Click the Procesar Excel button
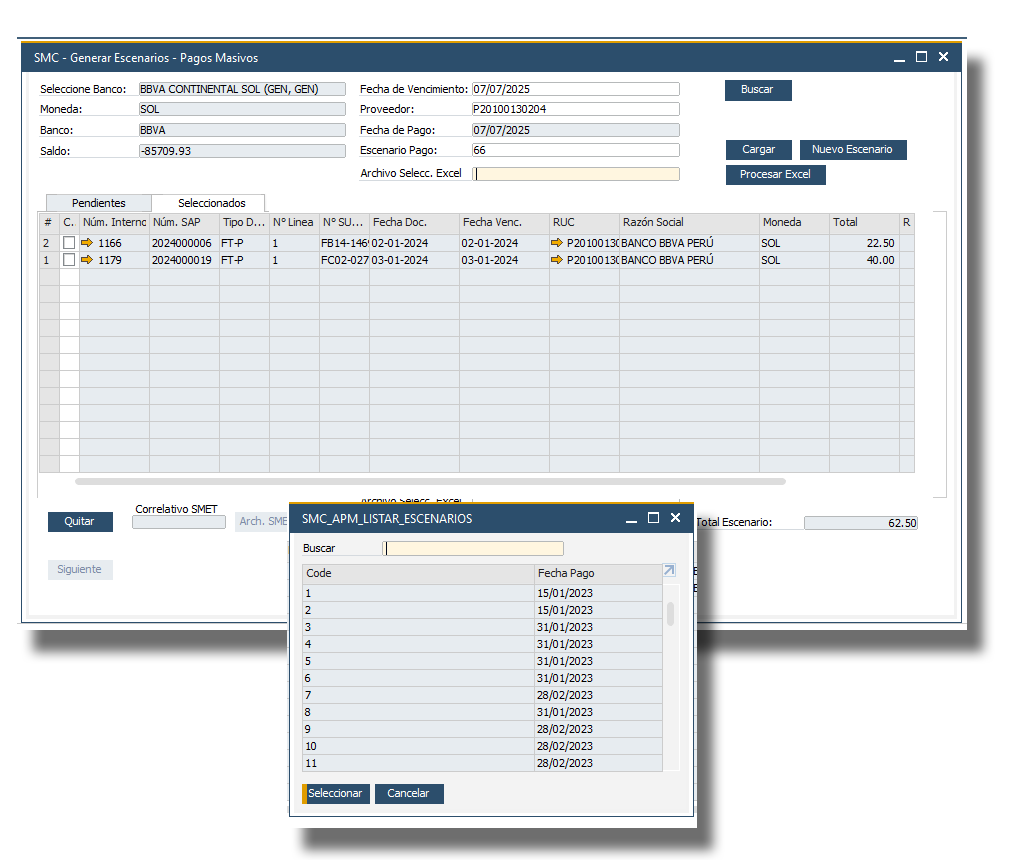 775,174
